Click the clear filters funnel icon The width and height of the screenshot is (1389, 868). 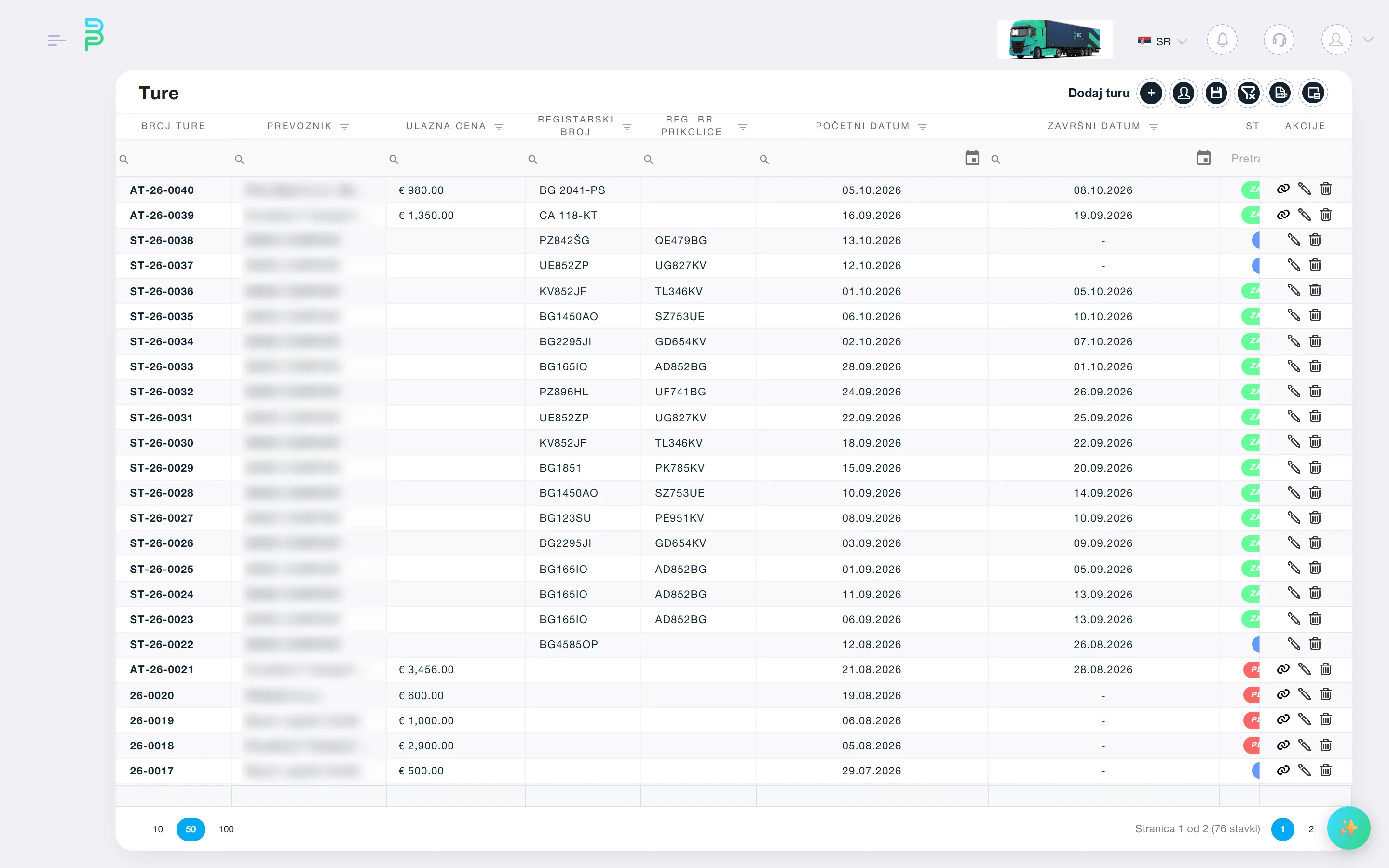coord(1248,93)
